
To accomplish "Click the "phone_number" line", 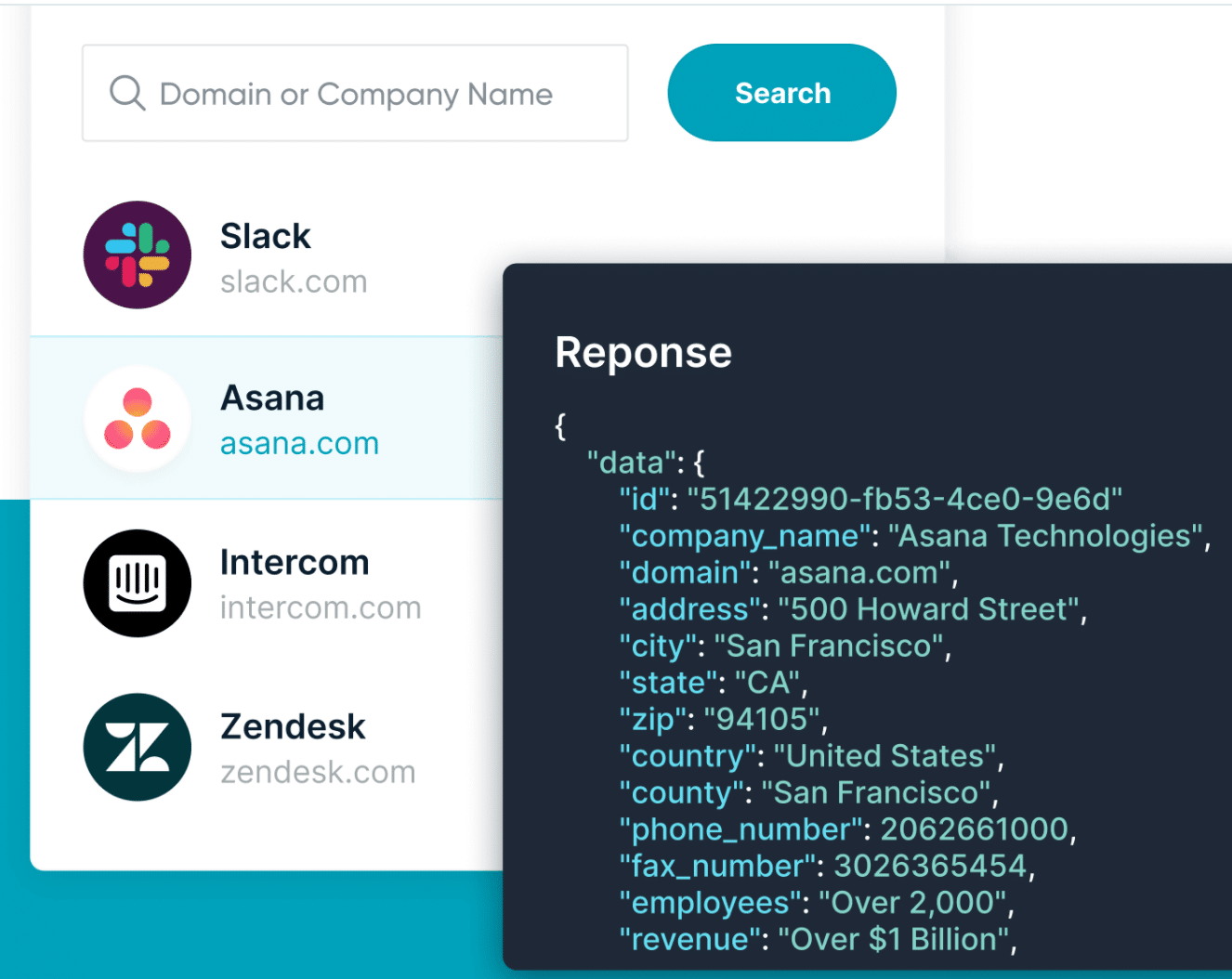I will (847, 829).
